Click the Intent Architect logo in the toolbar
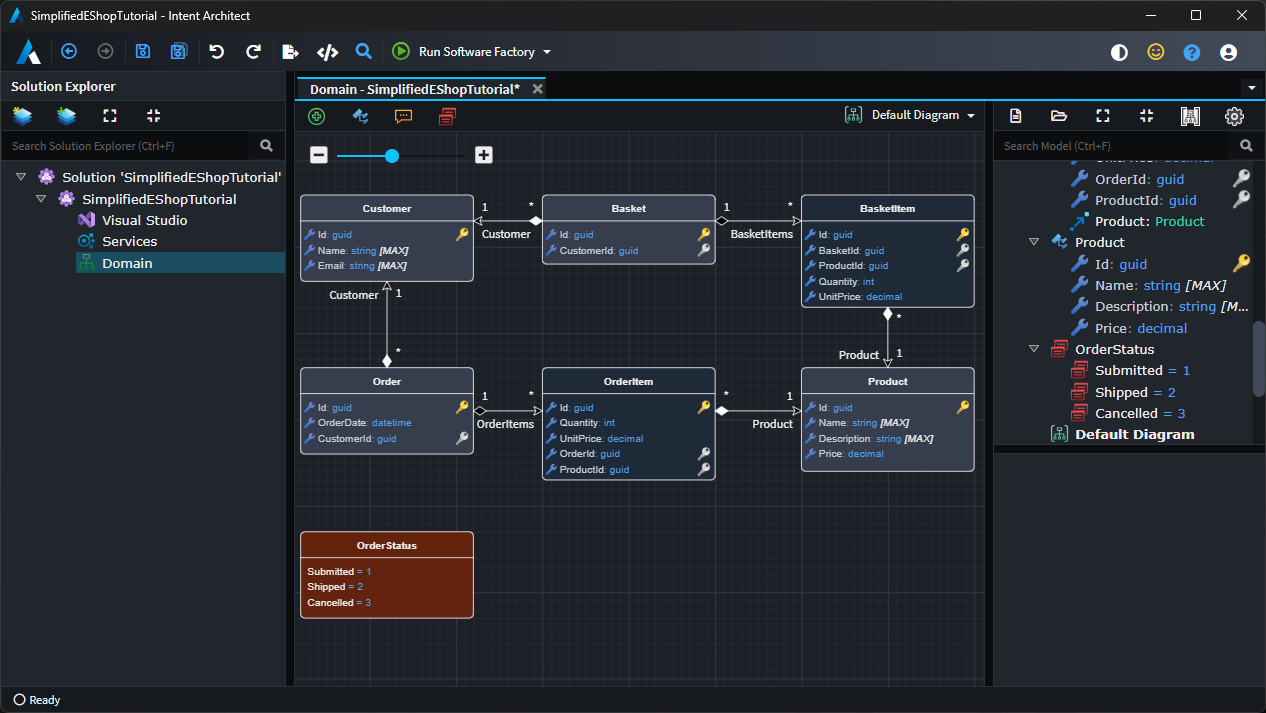The height and width of the screenshot is (713, 1266). click(28, 52)
